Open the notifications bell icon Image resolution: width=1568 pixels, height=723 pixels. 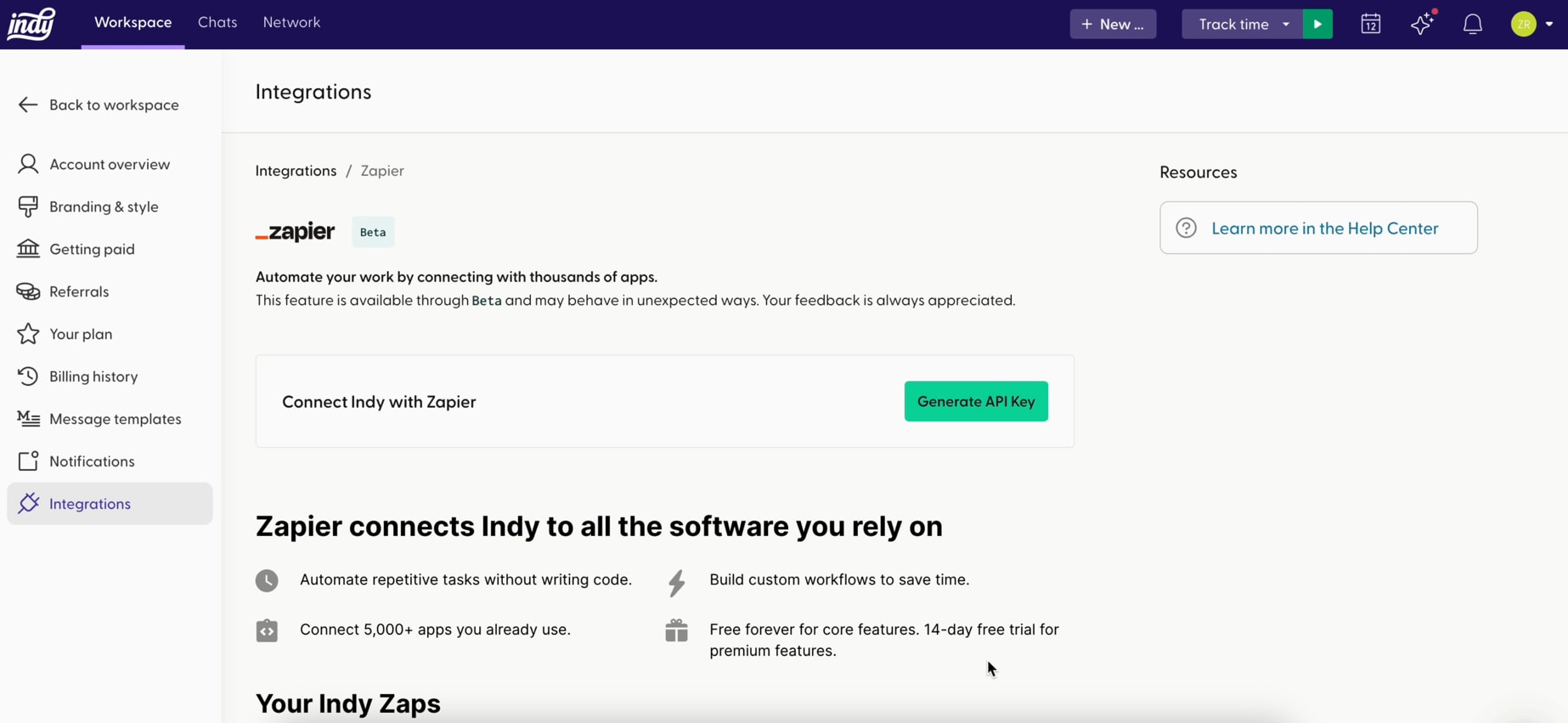[x=1473, y=24]
